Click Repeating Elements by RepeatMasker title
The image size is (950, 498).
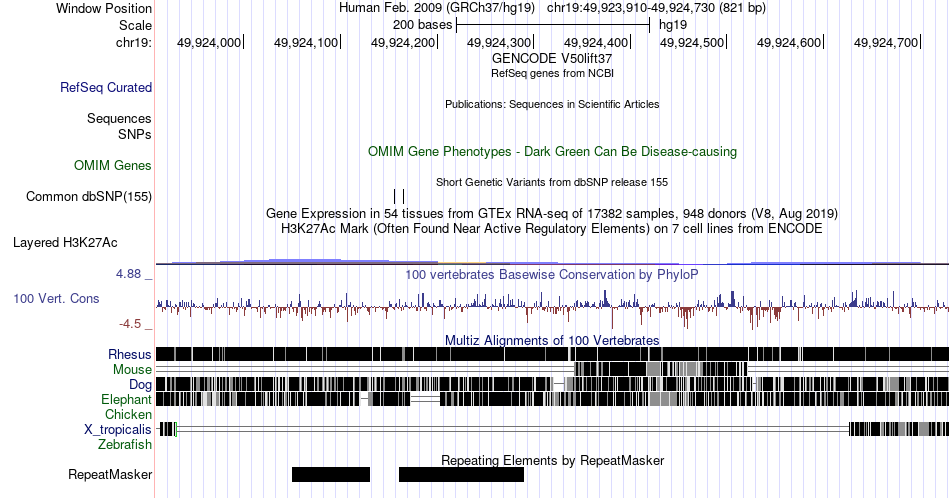click(x=552, y=460)
